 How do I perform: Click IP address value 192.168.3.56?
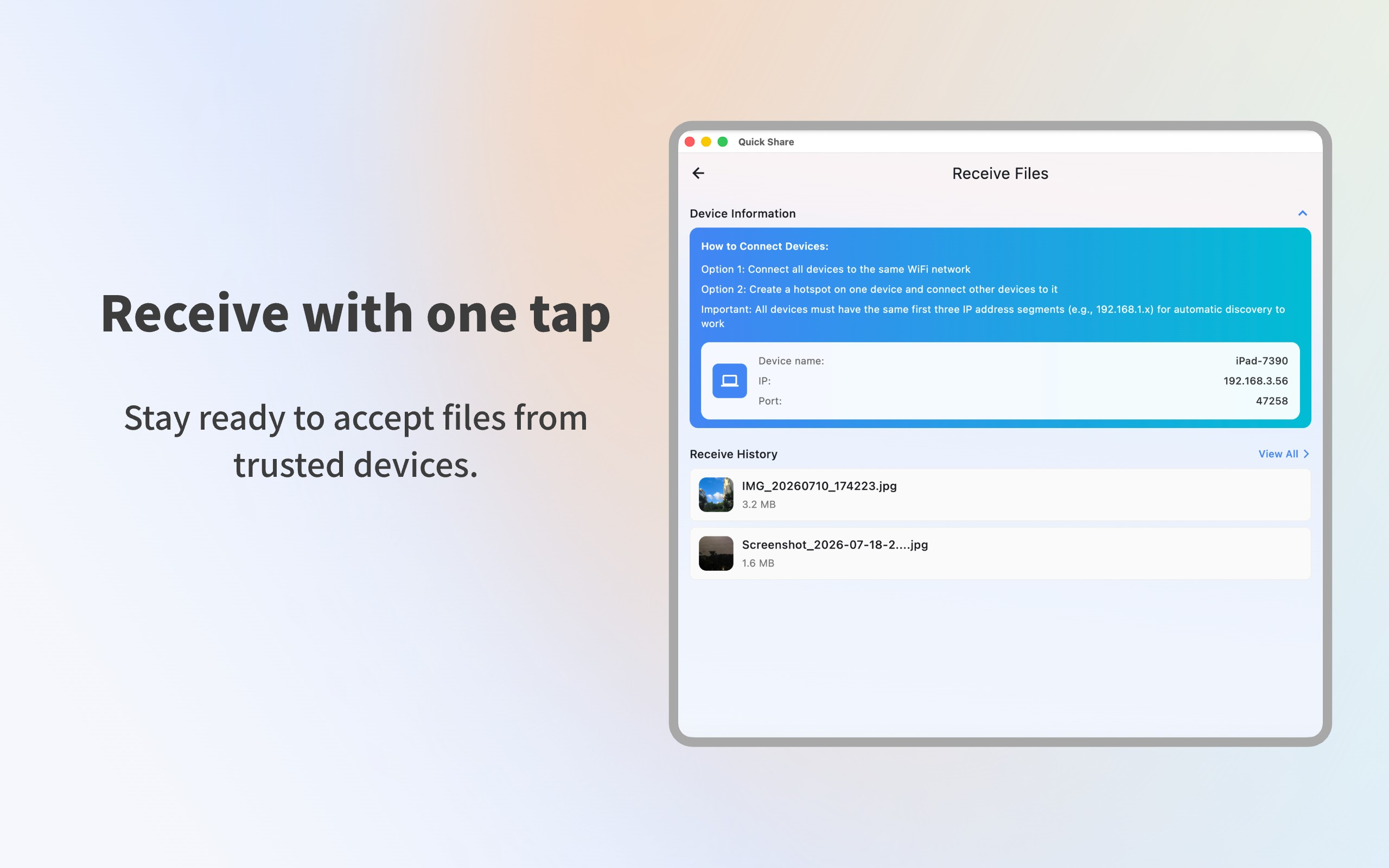click(x=1256, y=381)
